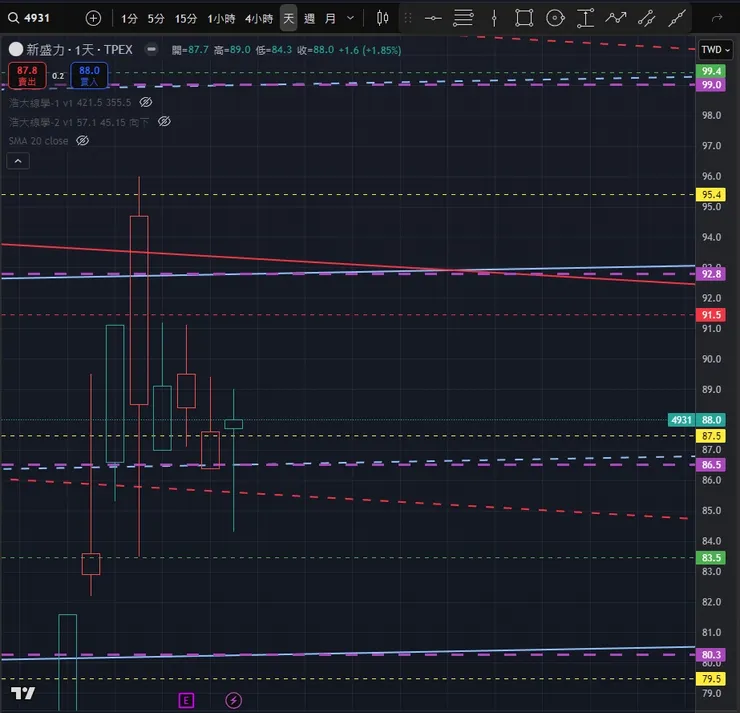Click the 浩大線學-2 indicator label
The image size is (740, 713).
(x=79, y=122)
